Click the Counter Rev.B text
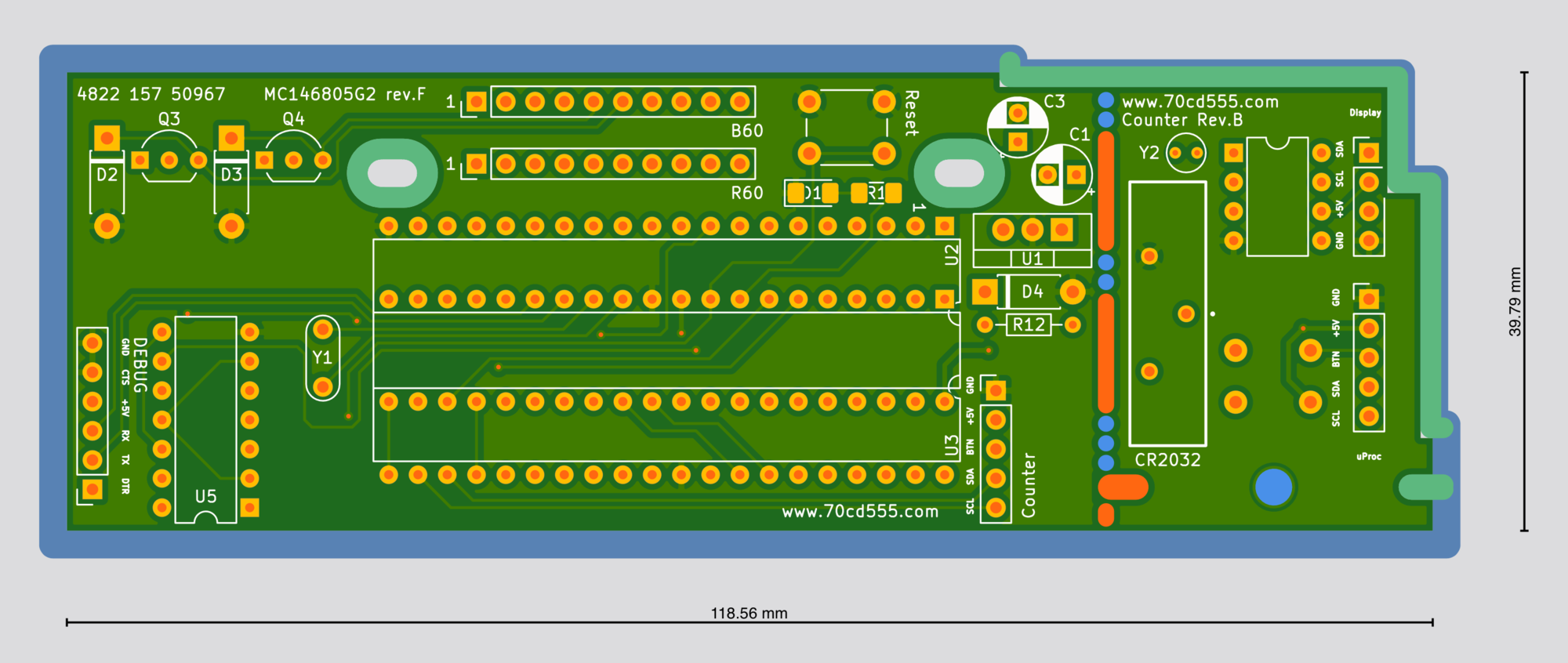This screenshot has width=1568, height=663. coord(1182,120)
